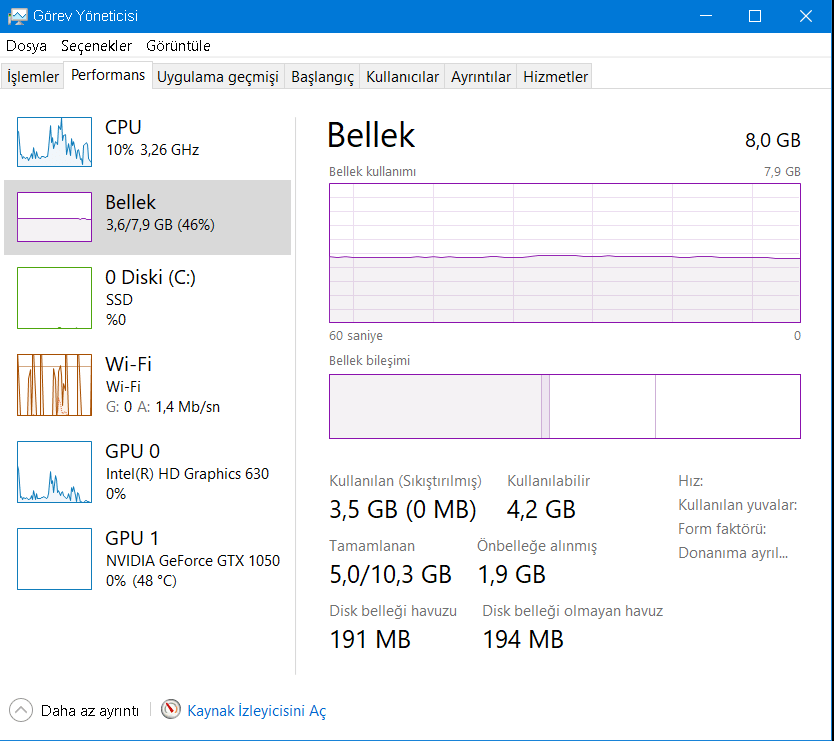
Task: Click the Hız: label
Action: tap(690, 481)
